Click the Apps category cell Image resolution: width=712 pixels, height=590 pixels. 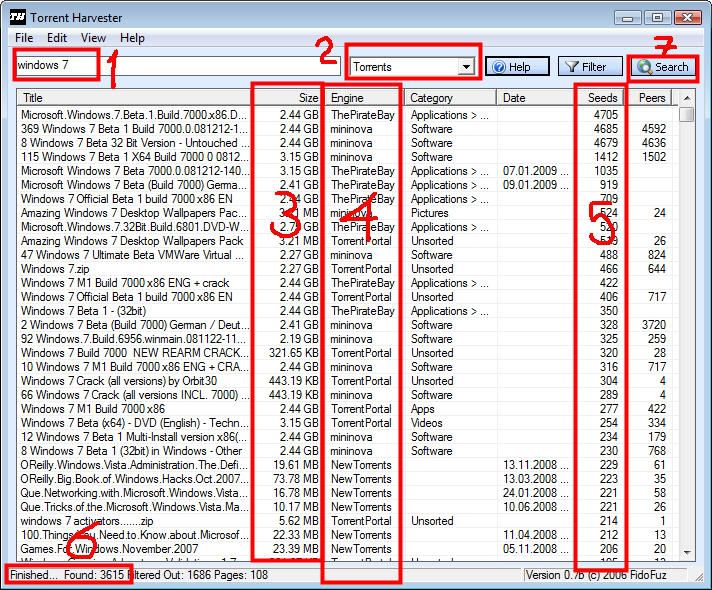tap(422, 409)
